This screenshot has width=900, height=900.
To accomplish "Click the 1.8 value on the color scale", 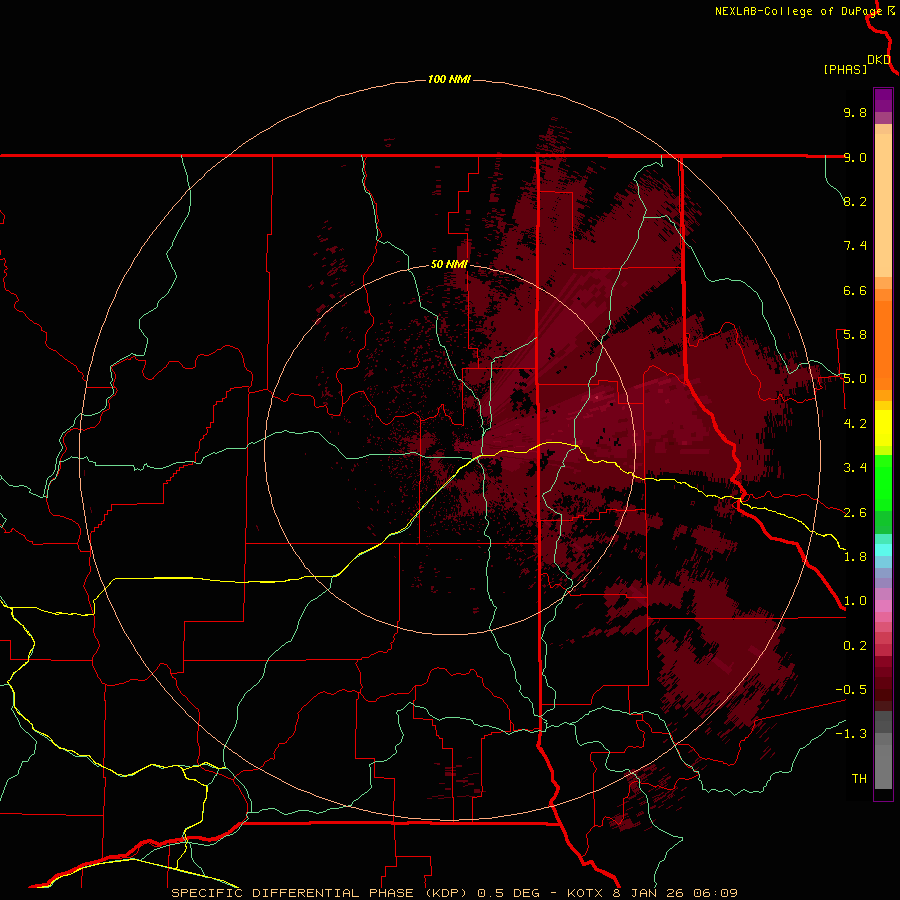I will (x=855, y=557).
